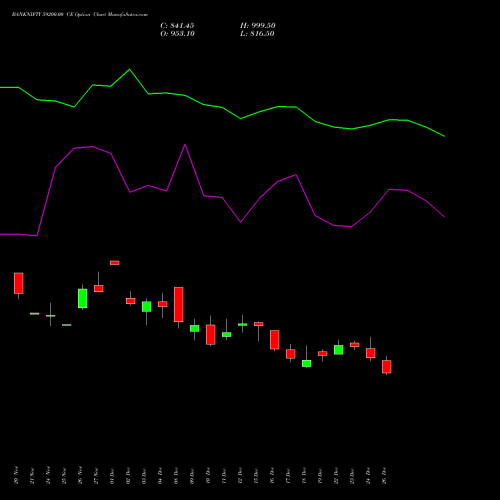Click the open value O: 953.10

coord(177,34)
